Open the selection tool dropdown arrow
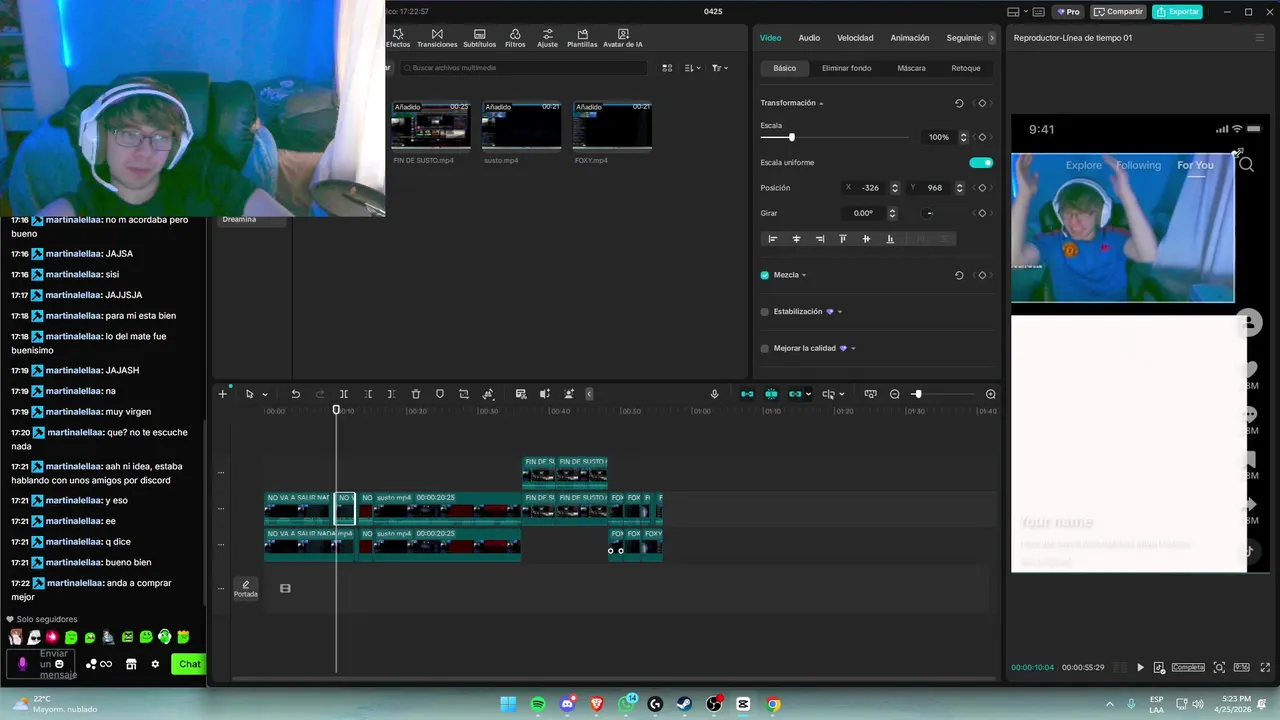 tap(265, 395)
